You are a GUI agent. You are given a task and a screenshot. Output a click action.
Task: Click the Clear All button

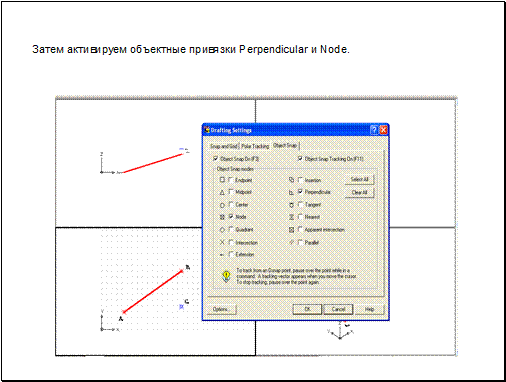coord(359,192)
